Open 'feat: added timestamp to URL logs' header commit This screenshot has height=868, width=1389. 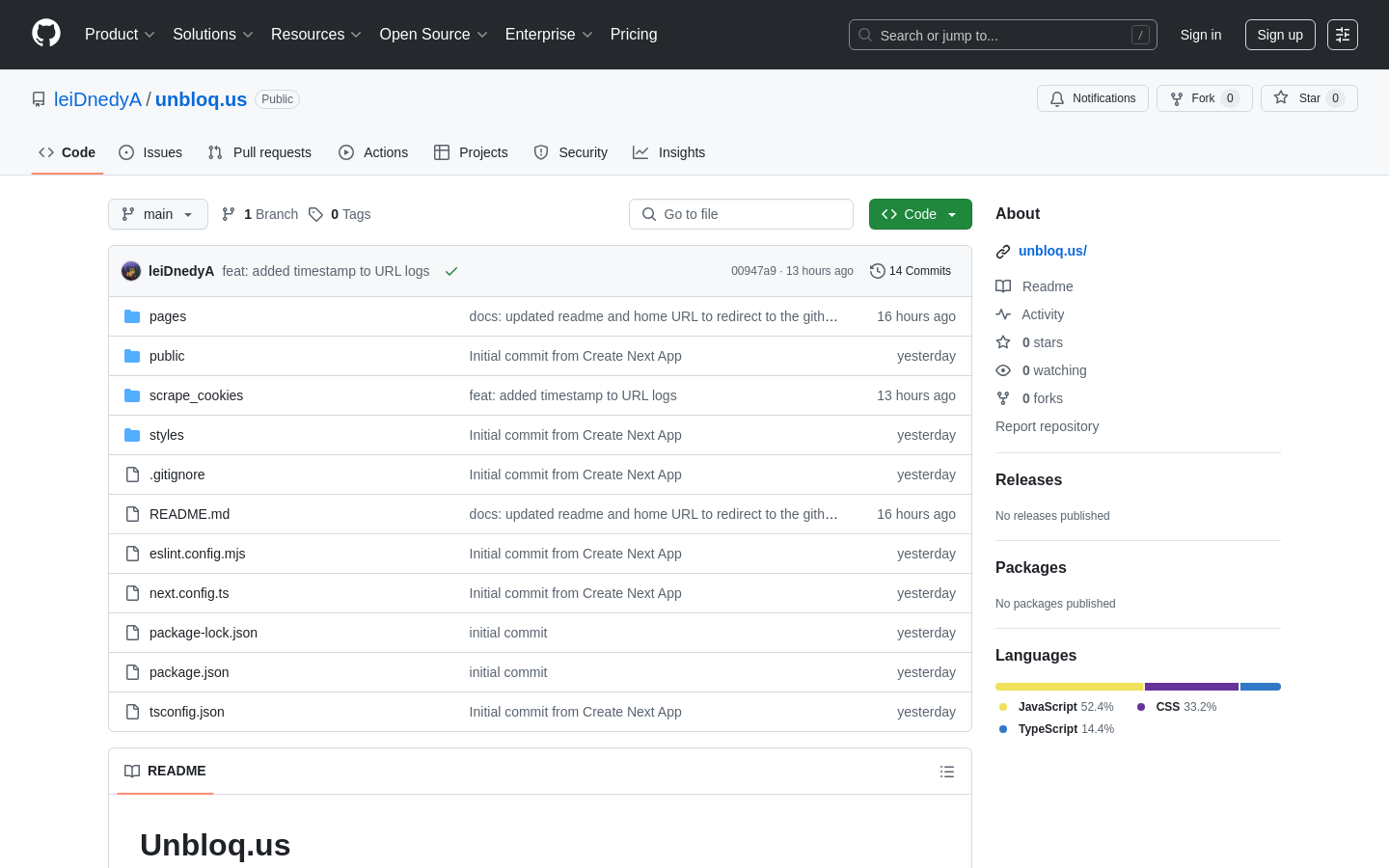click(326, 271)
